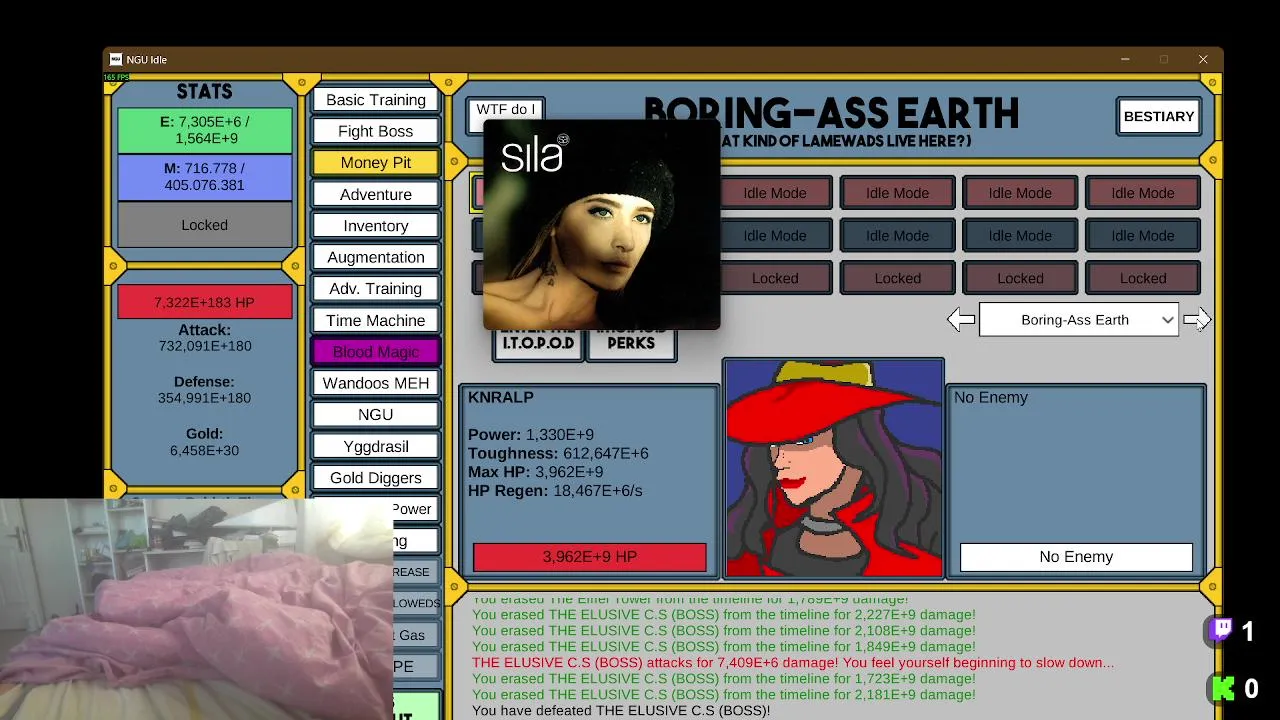The image size is (1280, 720).
Task: Click the STATS panel heading
Action: pos(205,92)
